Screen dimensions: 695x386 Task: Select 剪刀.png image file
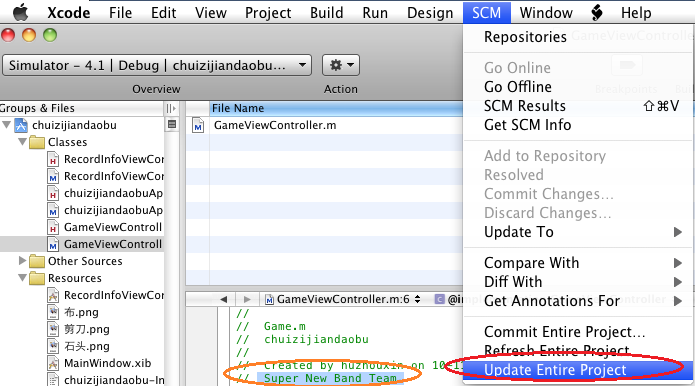[x=79, y=329]
